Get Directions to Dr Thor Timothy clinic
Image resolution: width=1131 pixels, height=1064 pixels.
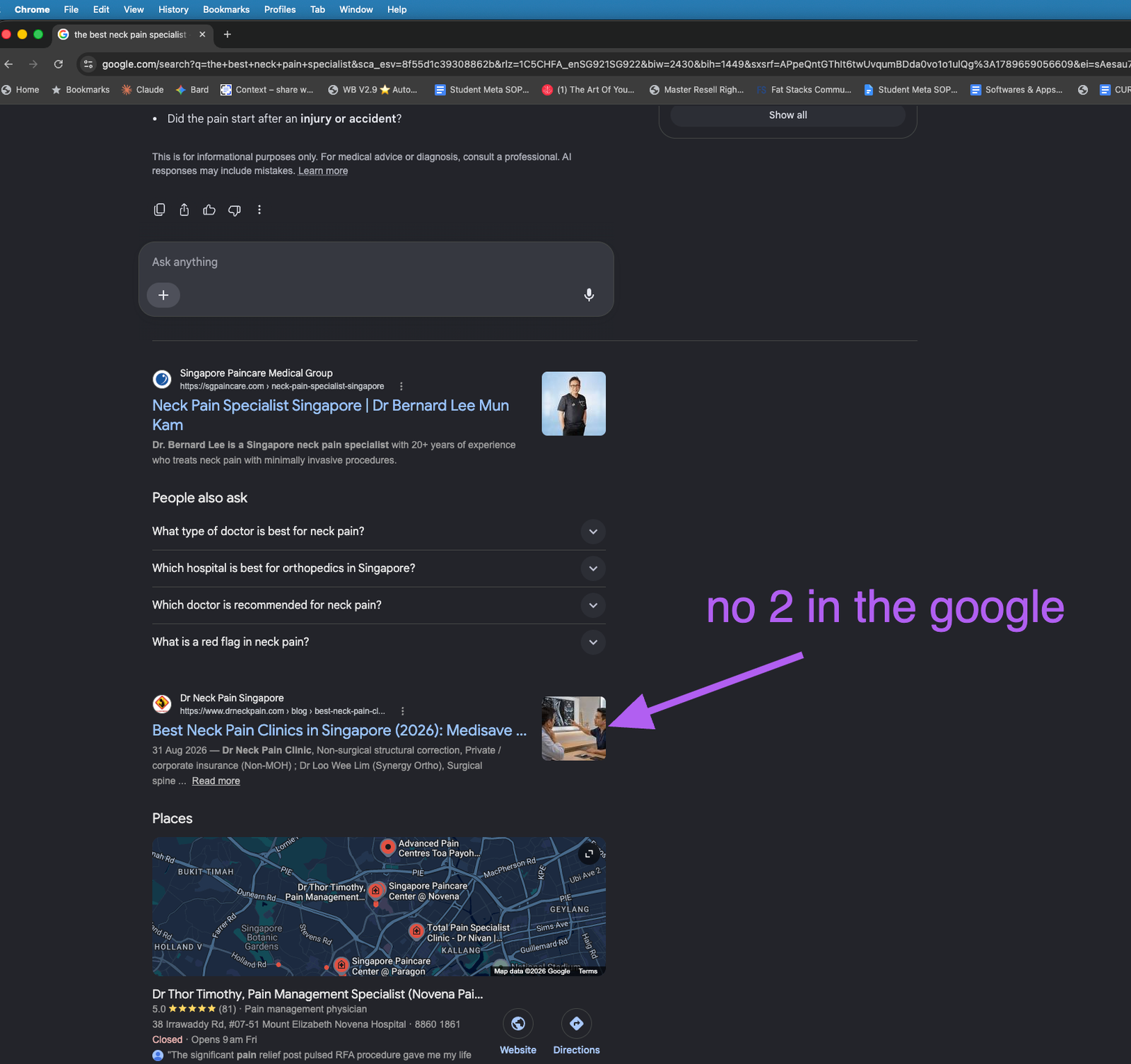pyautogui.click(x=577, y=1032)
